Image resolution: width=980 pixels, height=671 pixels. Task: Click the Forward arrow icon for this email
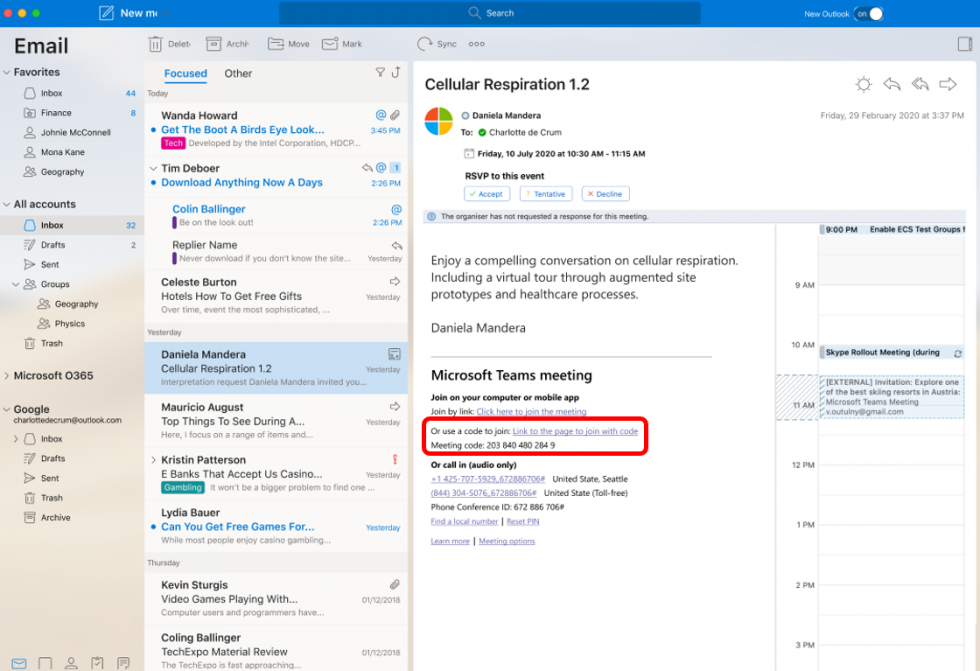pyautogui.click(x=947, y=84)
